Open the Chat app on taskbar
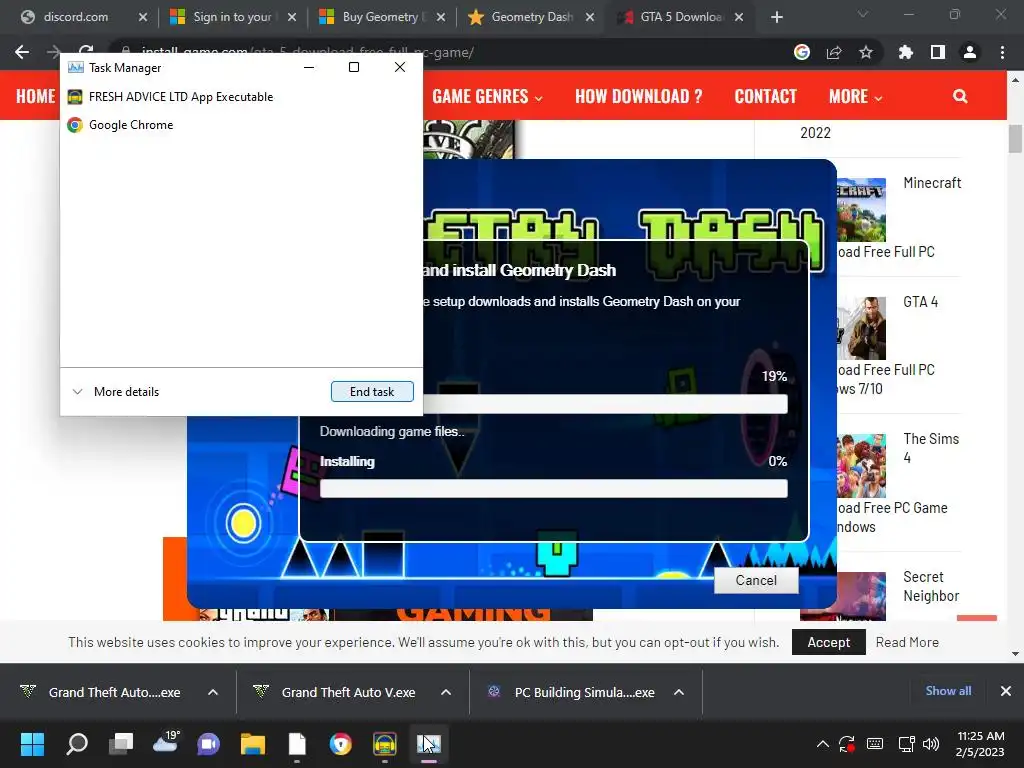1024x768 pixels. click(209, 743)
